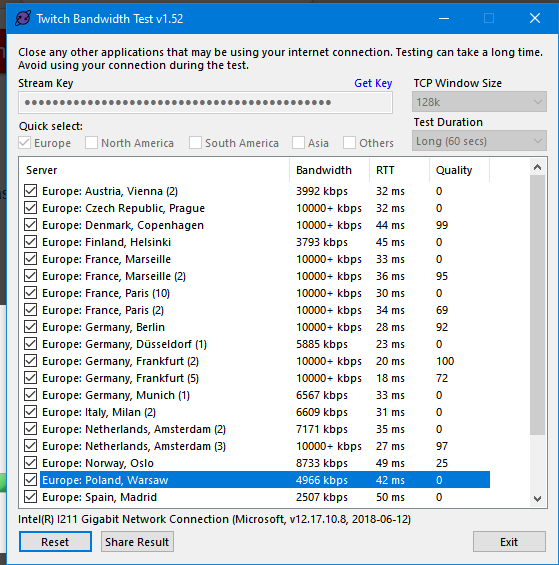
Task: Click the scrollbar down arrow
Action: [537, 499]
